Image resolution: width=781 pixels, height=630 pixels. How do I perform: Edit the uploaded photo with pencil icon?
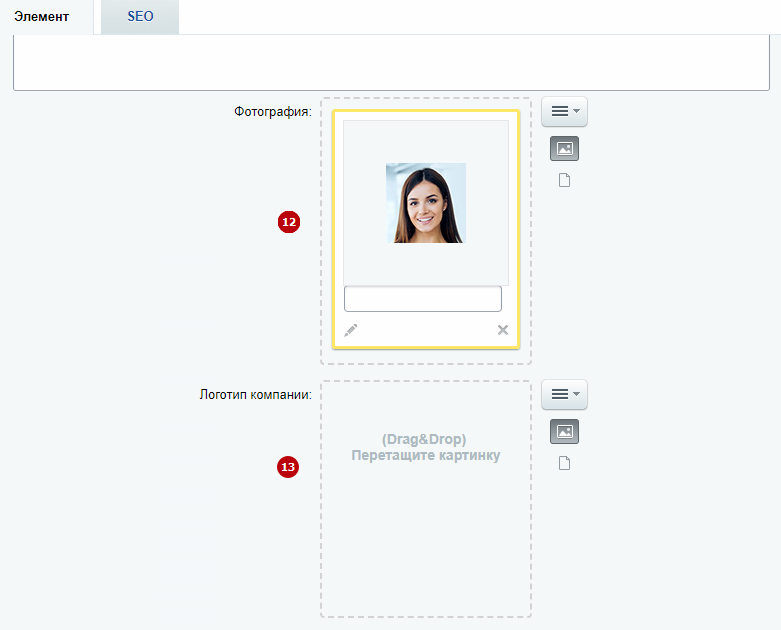point(351,330)
